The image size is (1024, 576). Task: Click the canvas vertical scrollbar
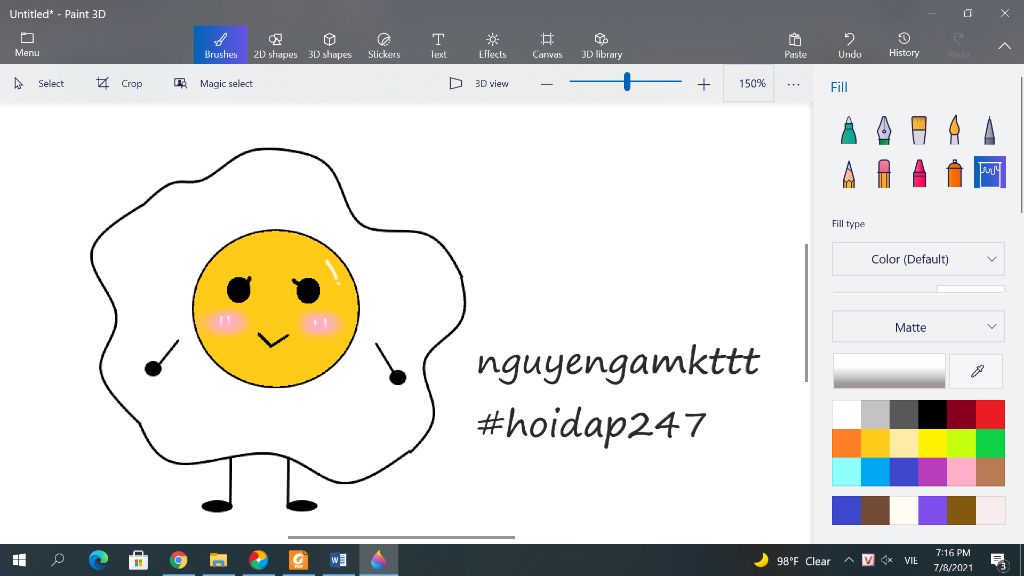tap(807, 313)
